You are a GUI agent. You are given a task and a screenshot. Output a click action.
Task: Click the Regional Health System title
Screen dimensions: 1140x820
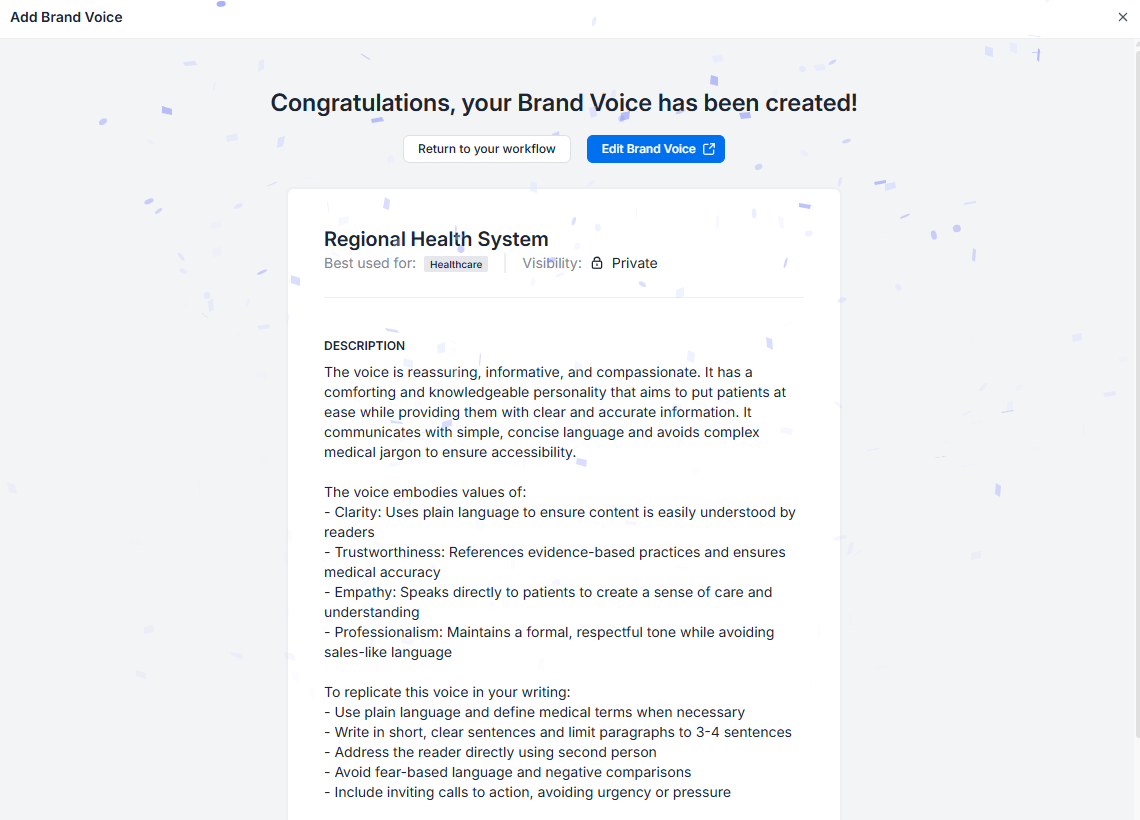pos(436,239)
